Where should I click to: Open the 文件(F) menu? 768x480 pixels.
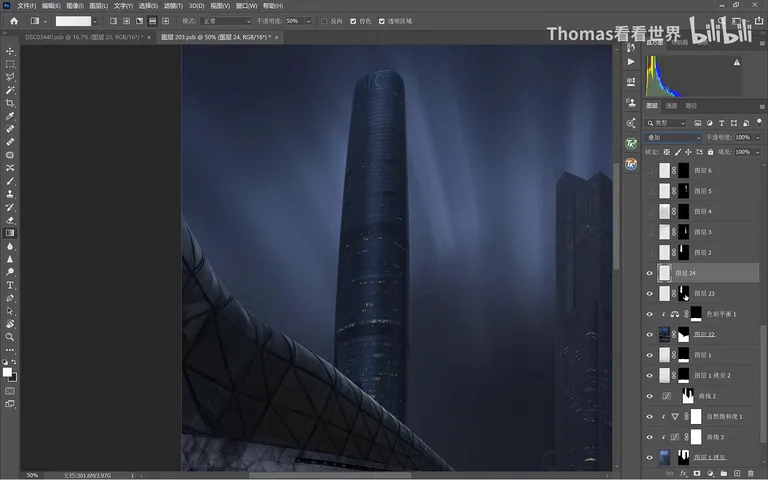[26, 6]
